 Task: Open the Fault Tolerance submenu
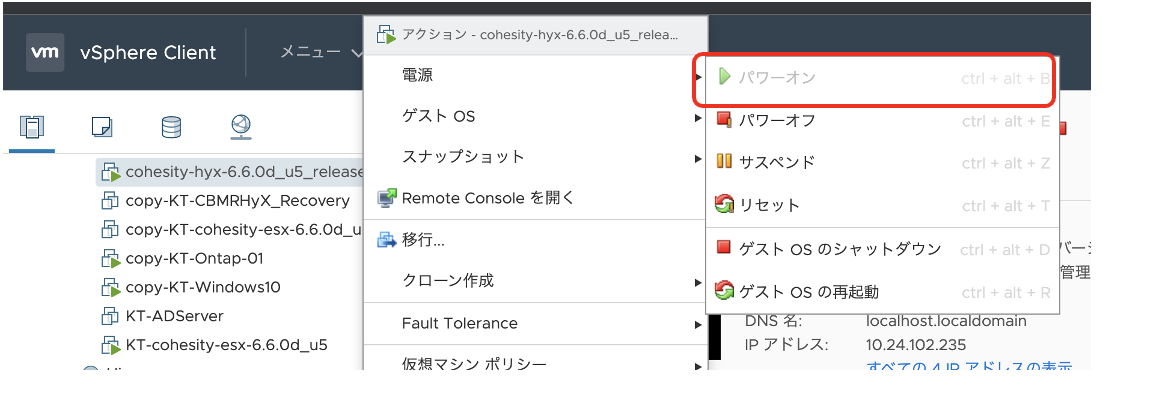(536, 323)
